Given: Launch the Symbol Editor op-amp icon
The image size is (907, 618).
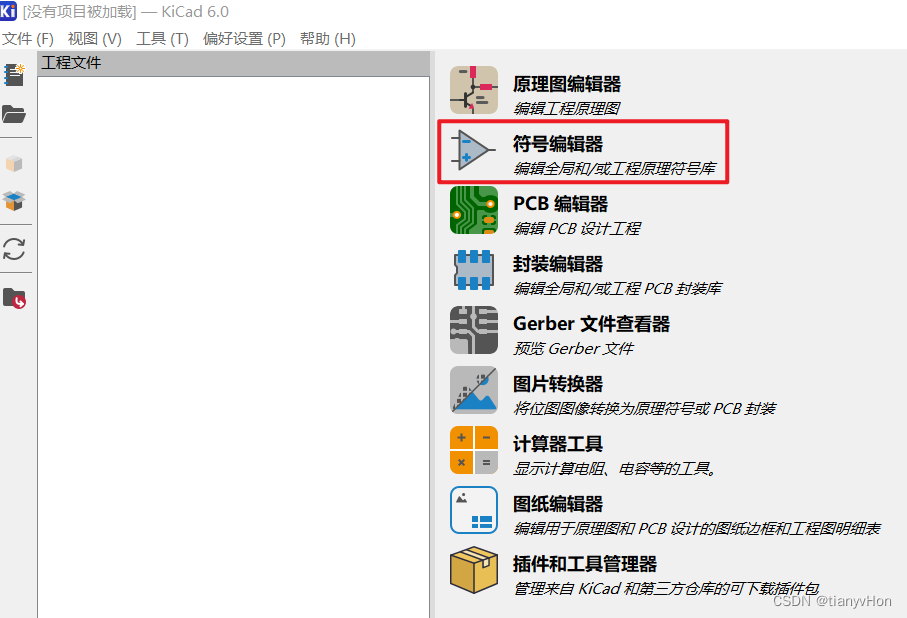Looking at the screenshot, I should click(474, 150).
